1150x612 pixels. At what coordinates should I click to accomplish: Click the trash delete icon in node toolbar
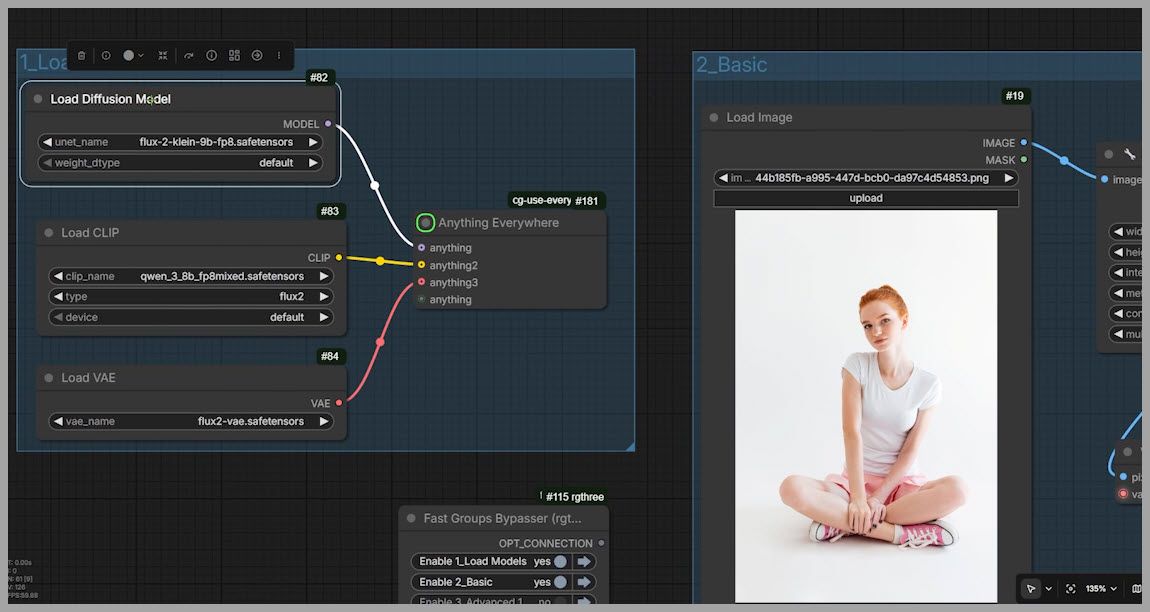pos(82,56)
